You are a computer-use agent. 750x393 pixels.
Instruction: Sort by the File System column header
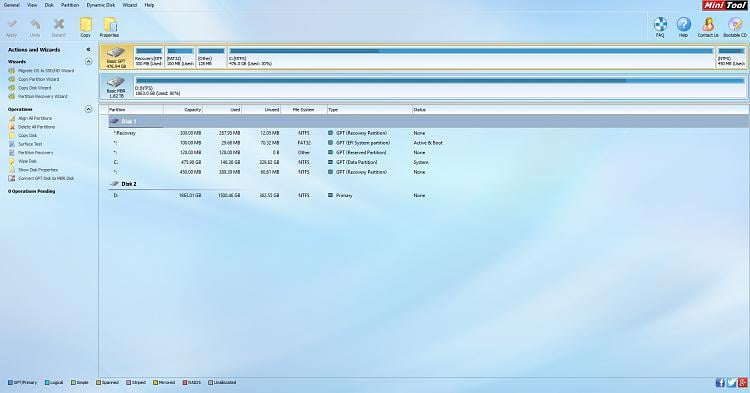[x=304, y=110]
